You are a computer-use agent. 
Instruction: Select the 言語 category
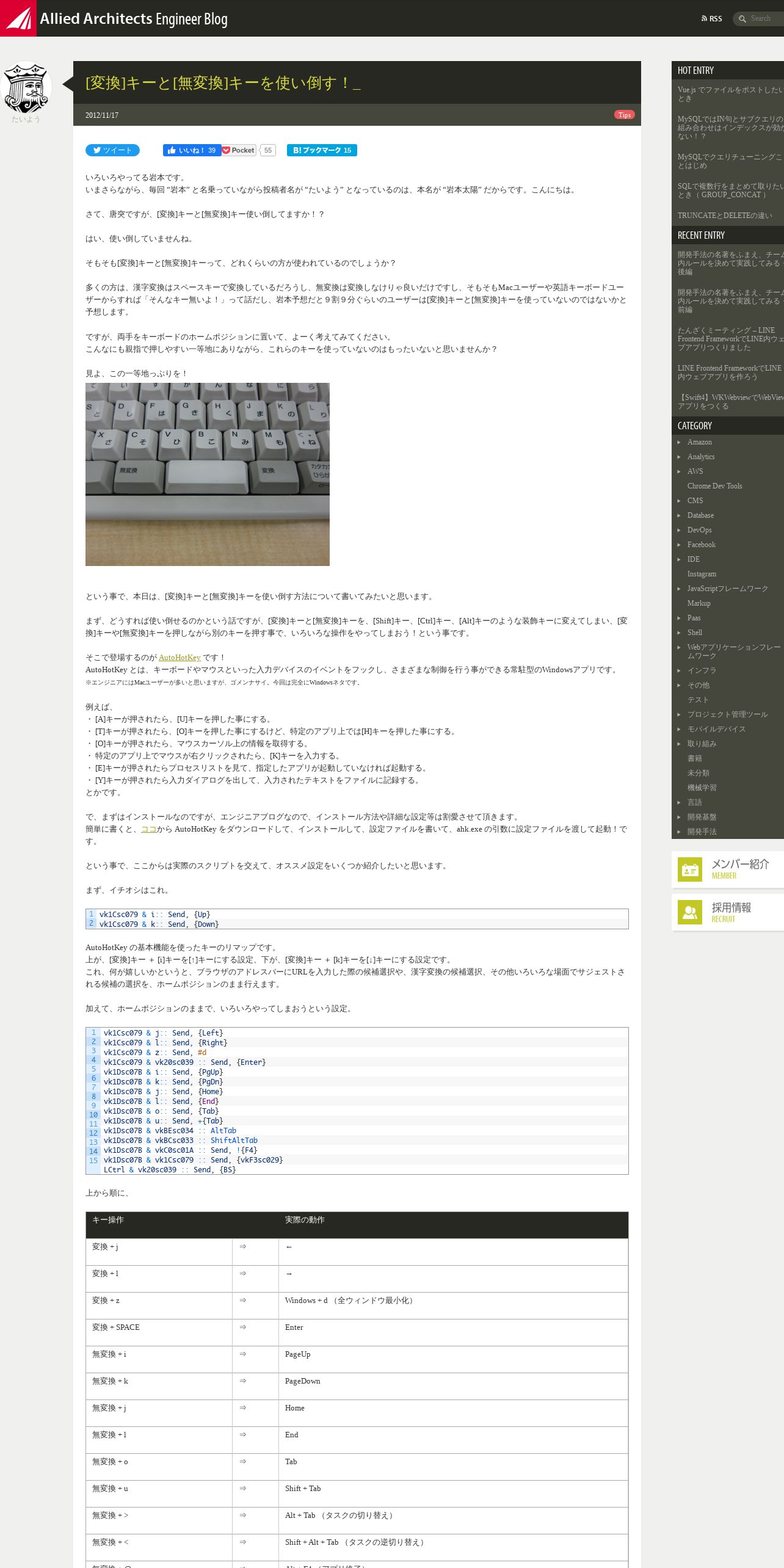[x=695, y=802]
